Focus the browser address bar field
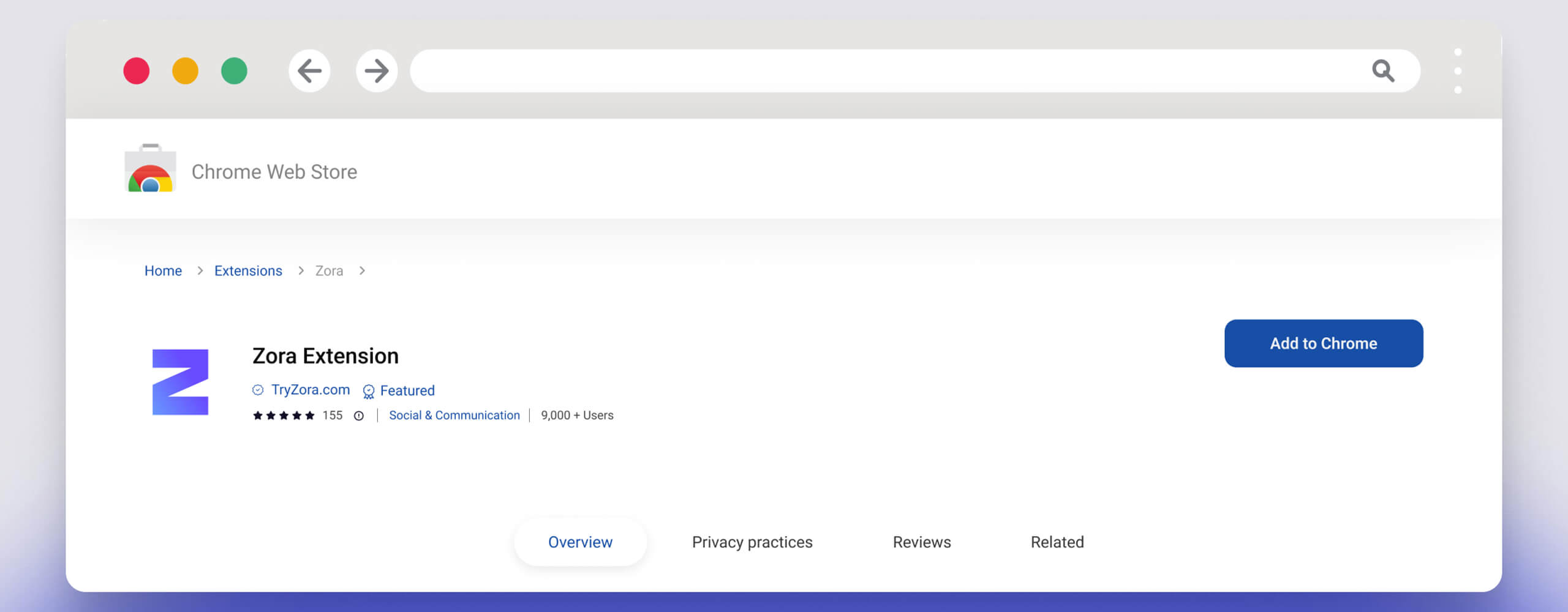The height and width of the screenshot is (612, 1568). 915,71
